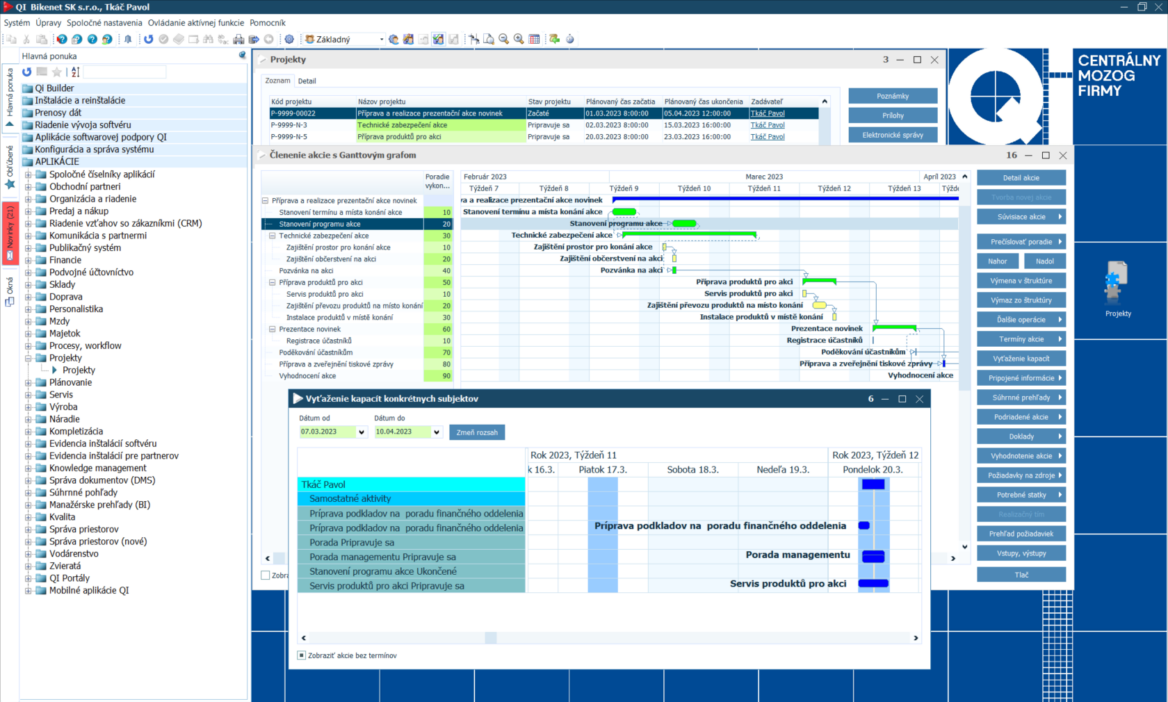Screen dimensions: 1168x702
Task: Toggle 'Zobraziť akcie bez termínov' checkbox
Action: (302, 655)
